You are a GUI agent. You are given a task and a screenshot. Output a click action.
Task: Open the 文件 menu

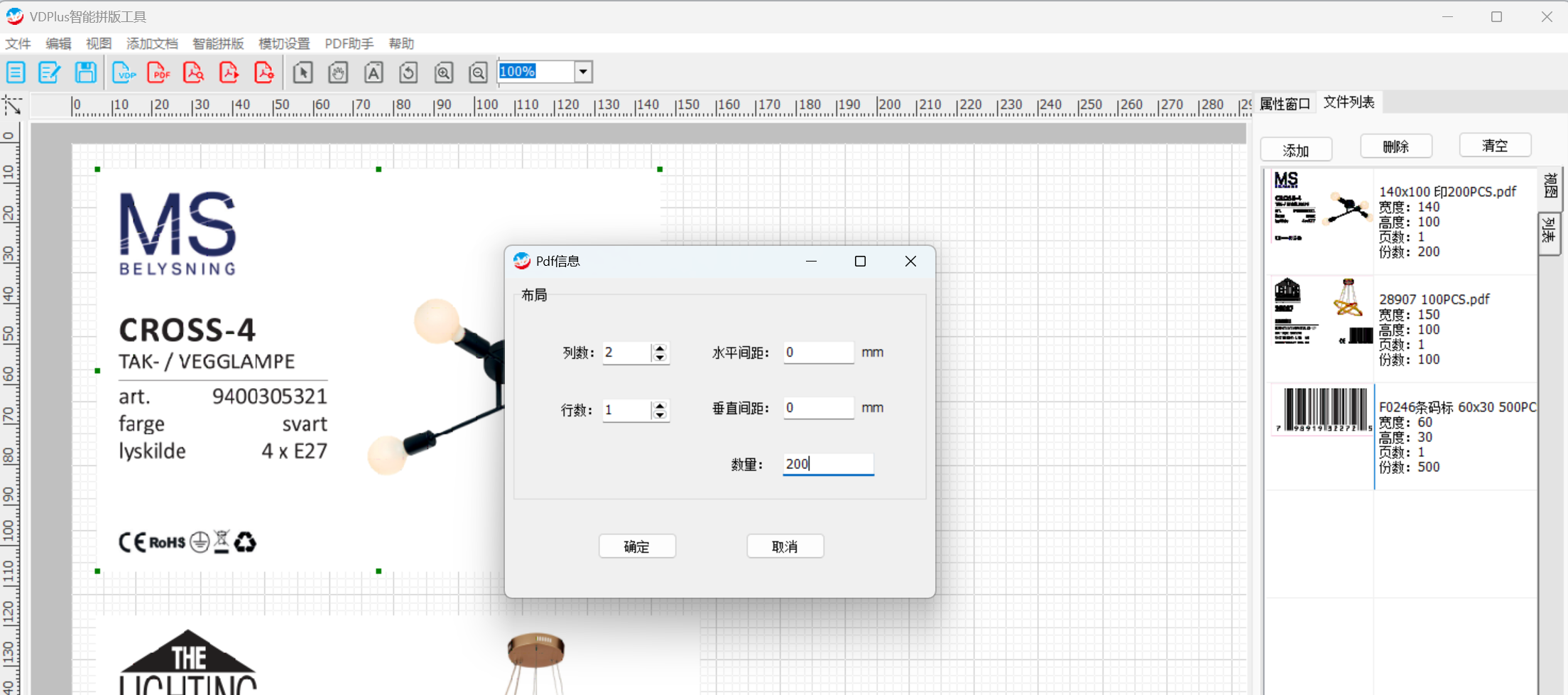pyautogui.click(x=18, y=43)
